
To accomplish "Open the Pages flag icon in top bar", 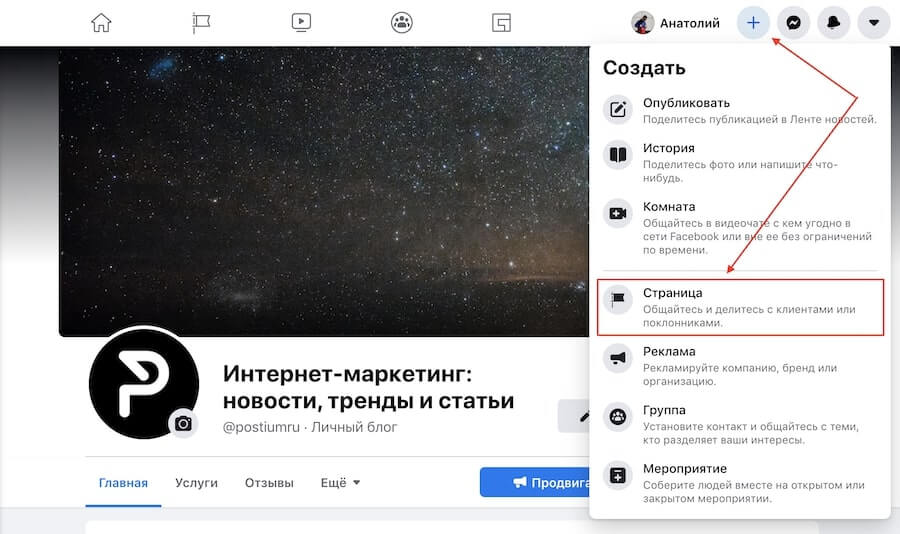I will [x=201, y=23].
